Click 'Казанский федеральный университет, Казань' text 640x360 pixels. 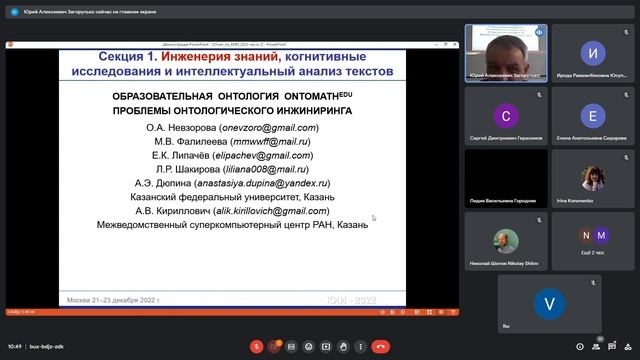232,197
